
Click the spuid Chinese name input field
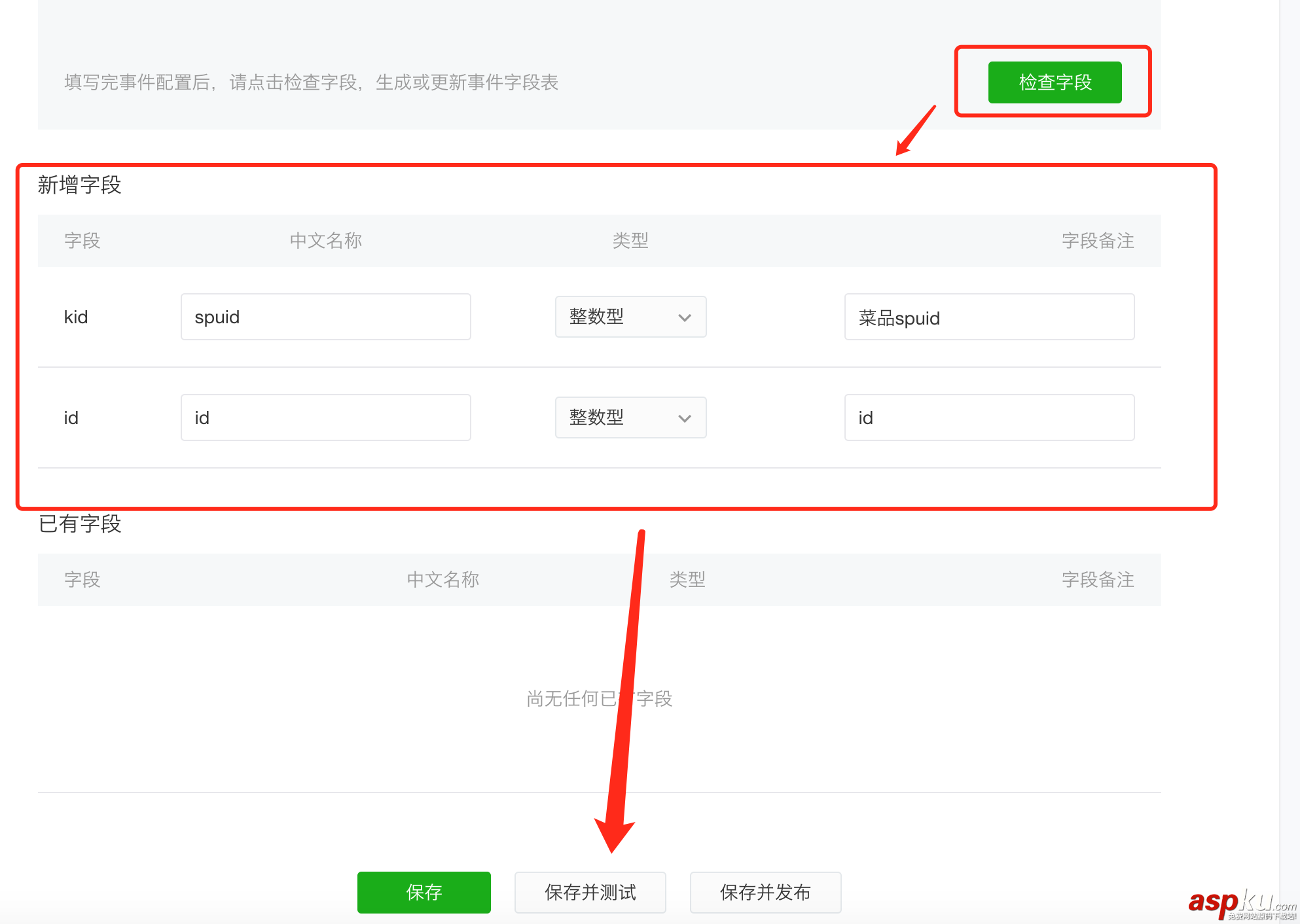325,317
